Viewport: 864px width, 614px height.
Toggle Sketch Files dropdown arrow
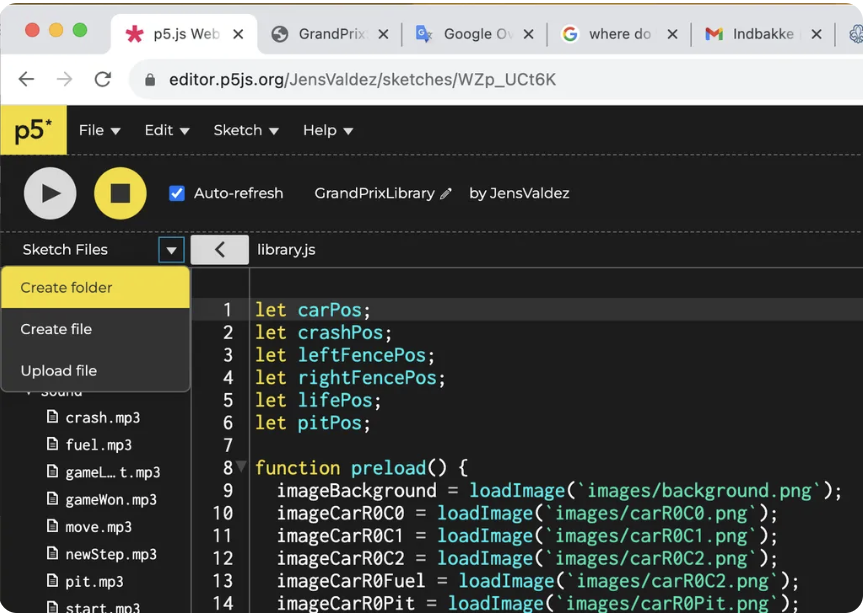point(171,250)
